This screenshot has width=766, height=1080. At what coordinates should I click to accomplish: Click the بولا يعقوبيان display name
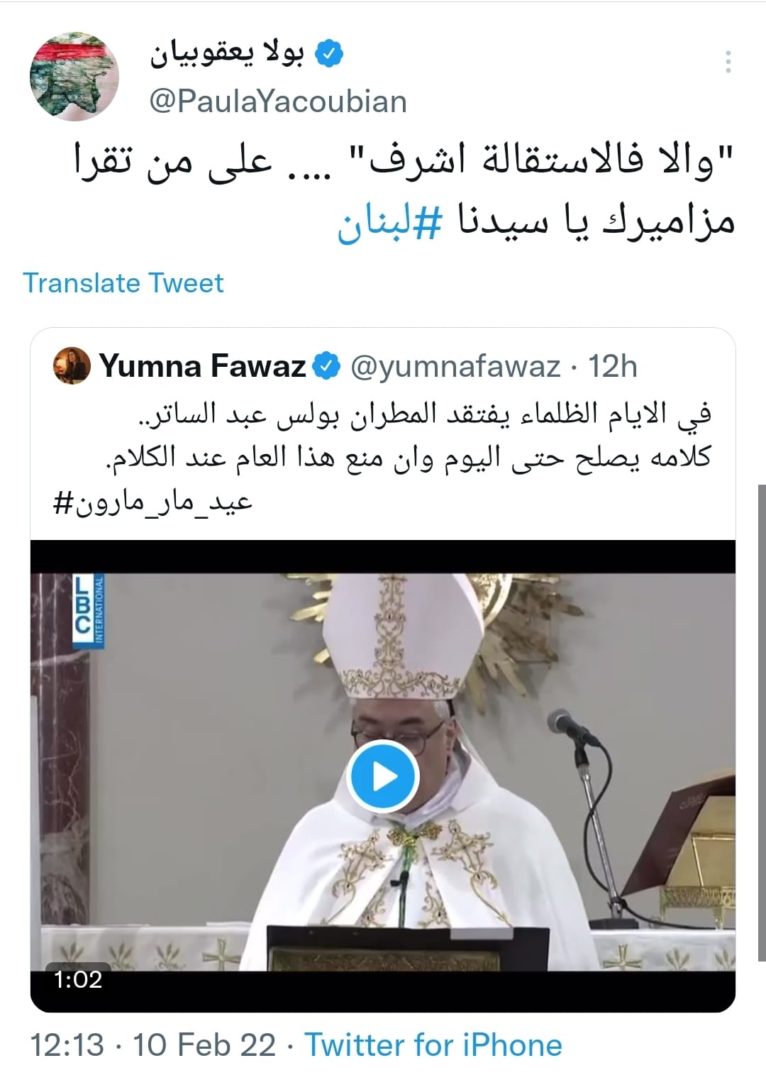(x=226, y=55)
